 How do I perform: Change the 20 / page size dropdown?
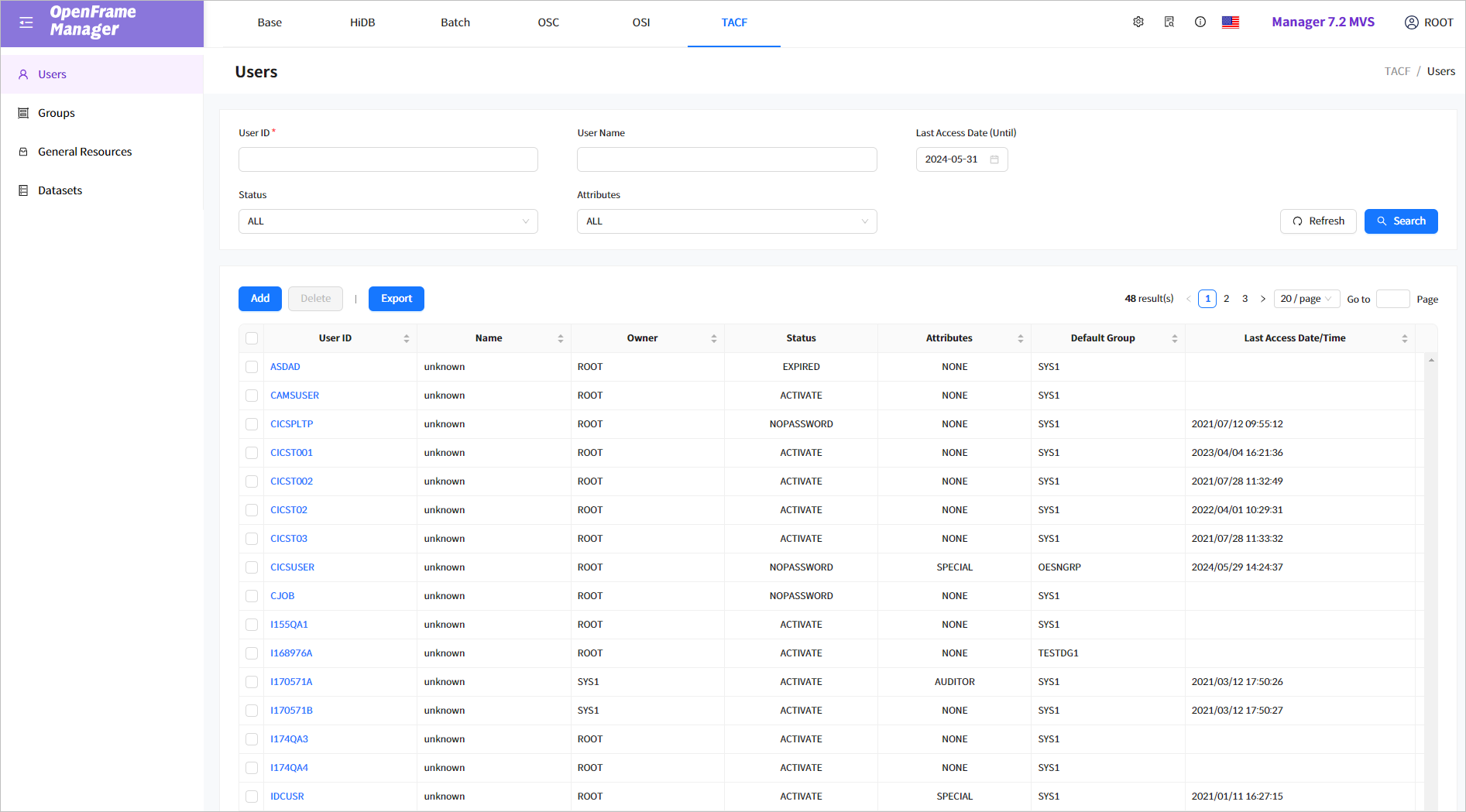pos(1306,299)
